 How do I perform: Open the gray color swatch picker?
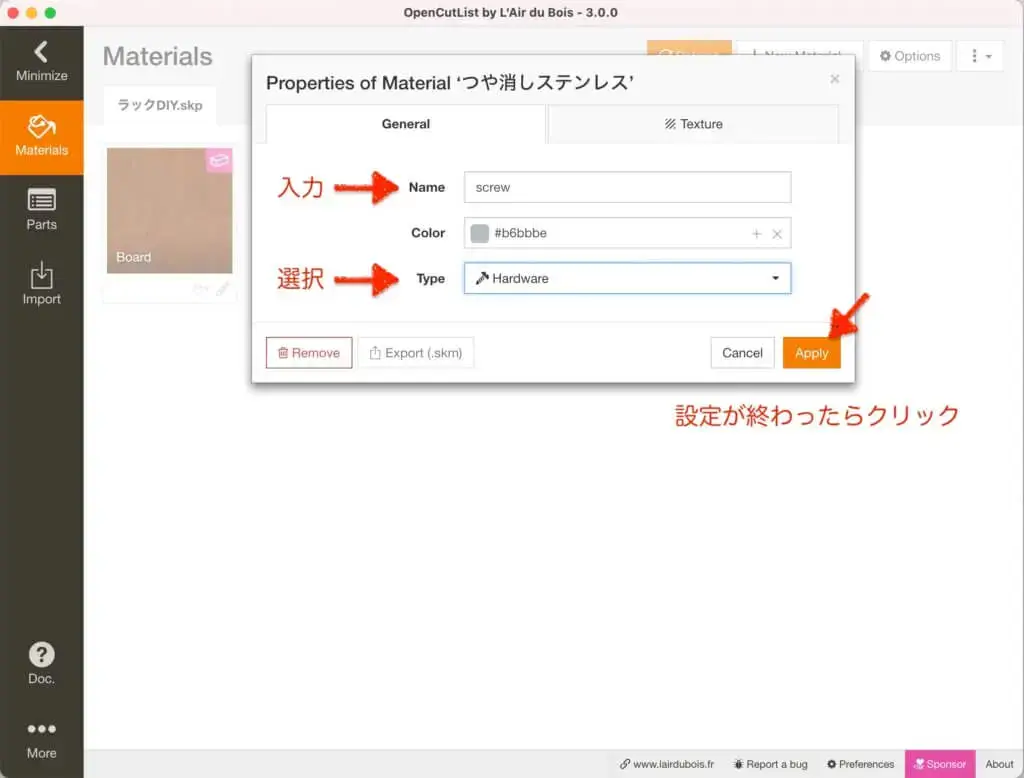pyautogui.click(x=479, y=233)
